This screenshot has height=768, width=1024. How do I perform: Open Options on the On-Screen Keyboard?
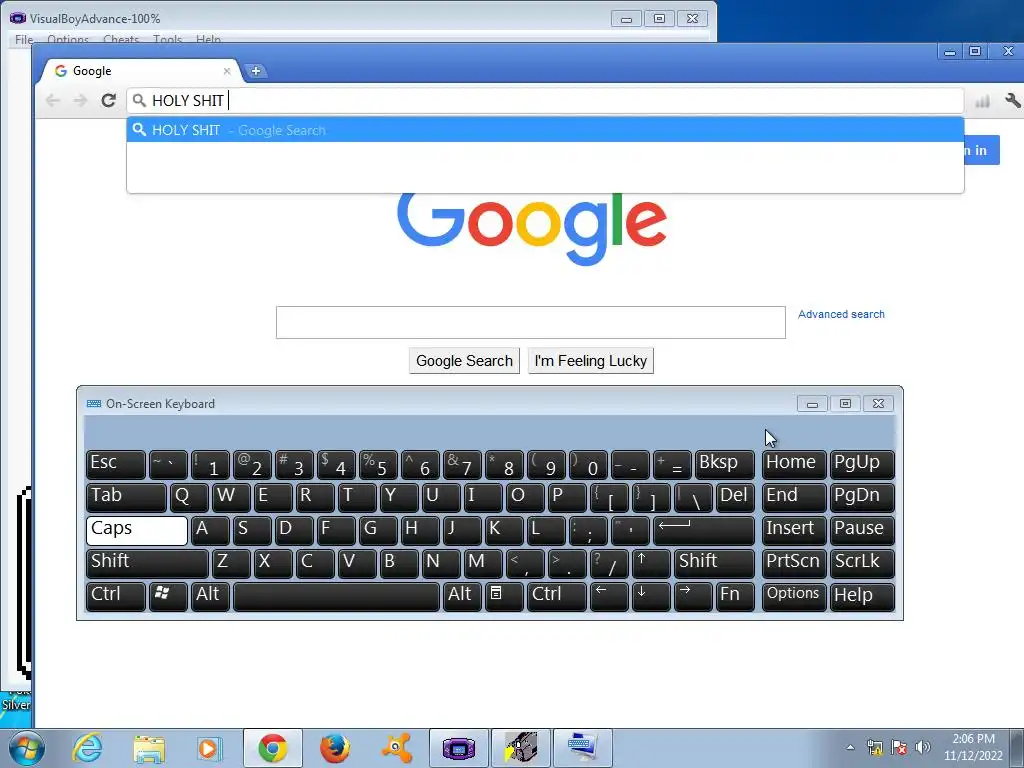tap(794, 596)
